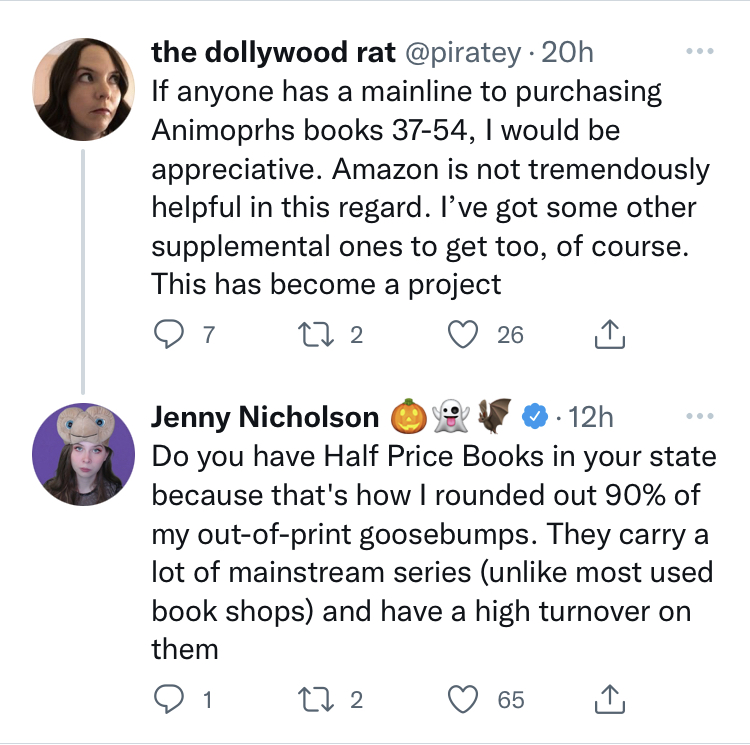Open the second tweet author's display name
750x745 pixels.
click(x=265, y=417)
